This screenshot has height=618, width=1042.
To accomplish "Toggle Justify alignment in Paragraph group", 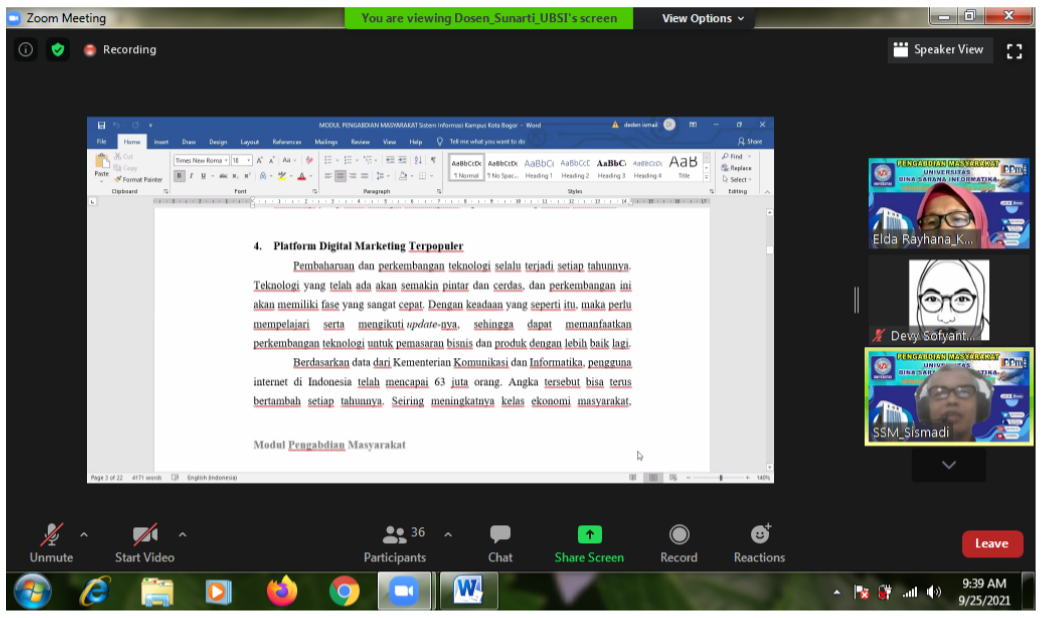I will (364, 176).
